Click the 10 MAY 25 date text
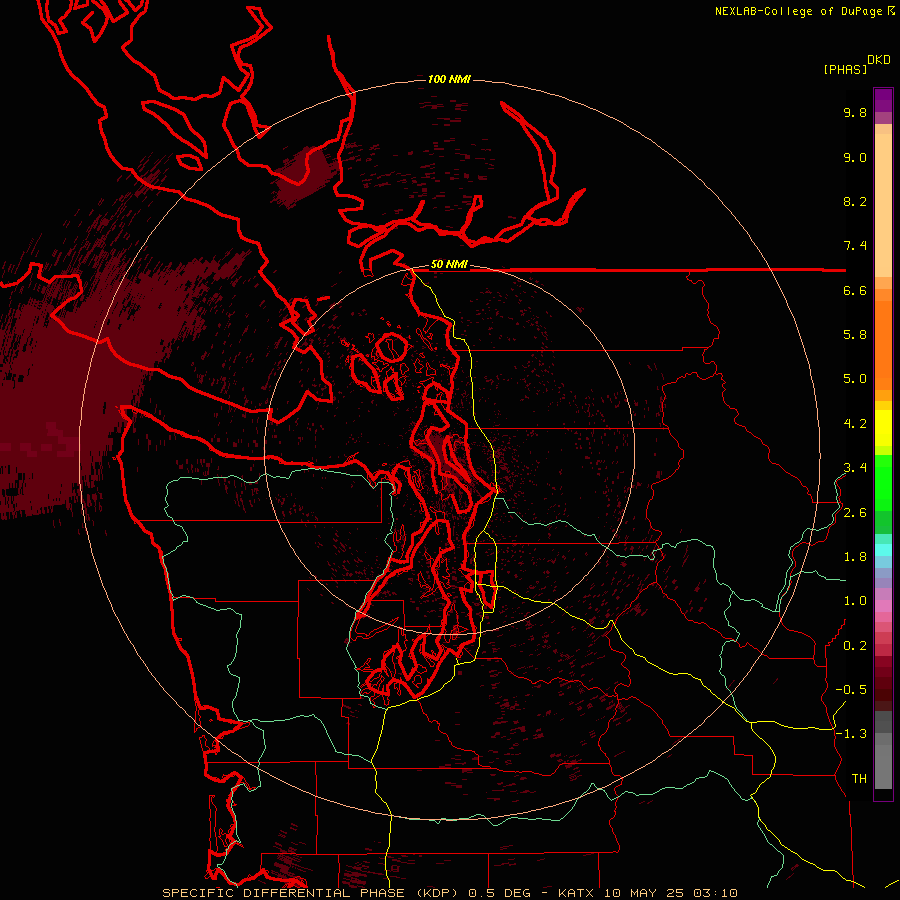Screen dimensions: 900x900 click(x=643, y=893)
